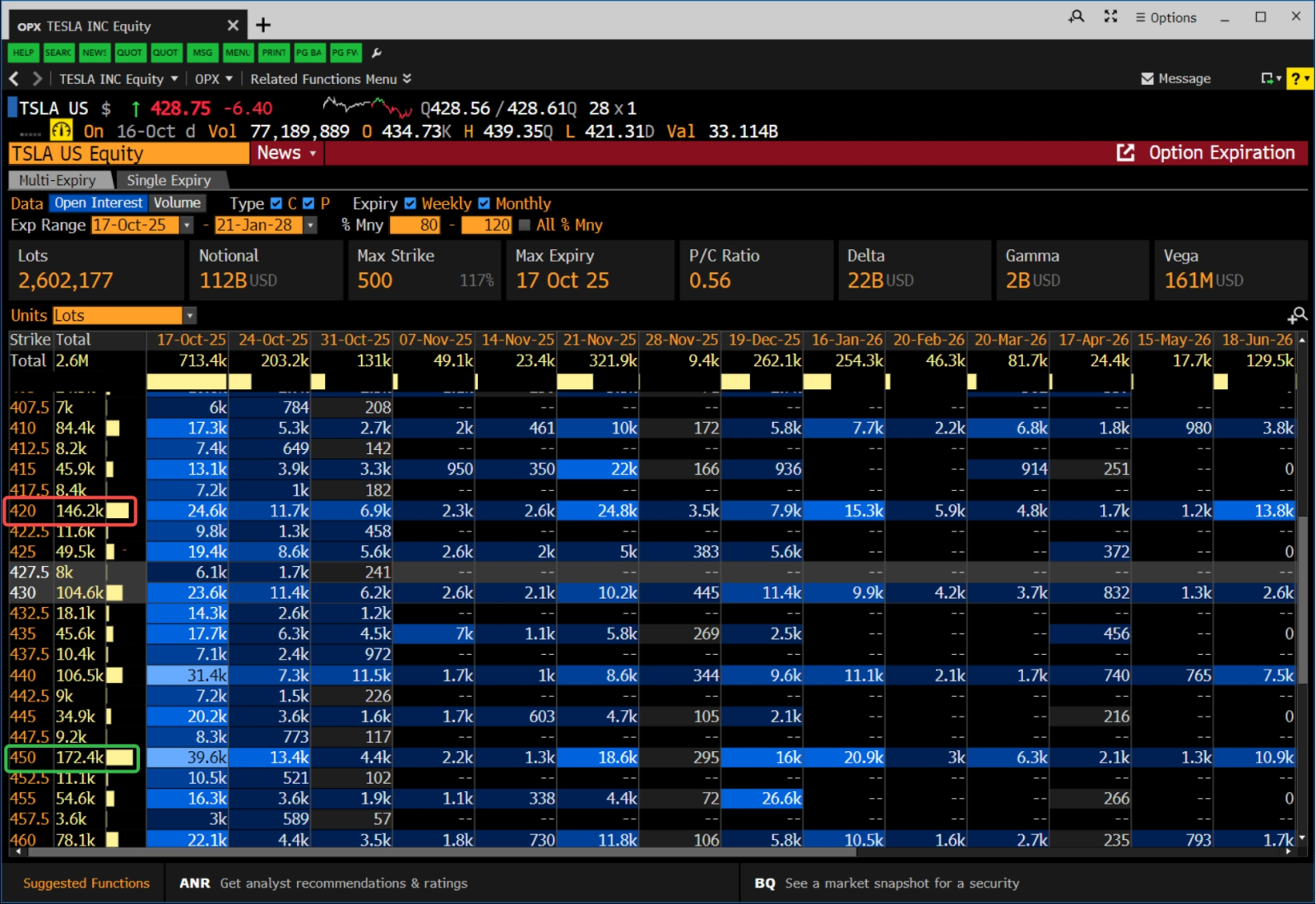Click the yellow question mark help icon
This screenshot has height=904, width=1316.
1298,79
